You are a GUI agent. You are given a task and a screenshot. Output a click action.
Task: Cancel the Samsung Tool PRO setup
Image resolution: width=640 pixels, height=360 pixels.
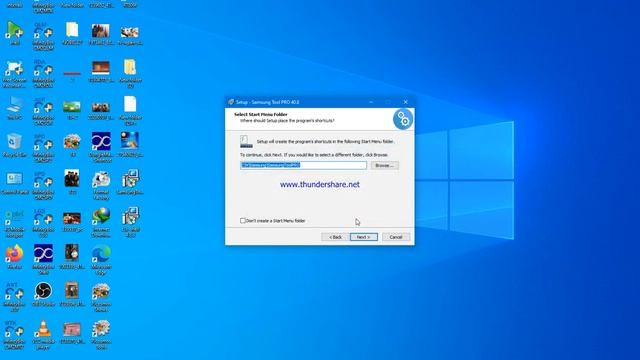pos(396,237)
